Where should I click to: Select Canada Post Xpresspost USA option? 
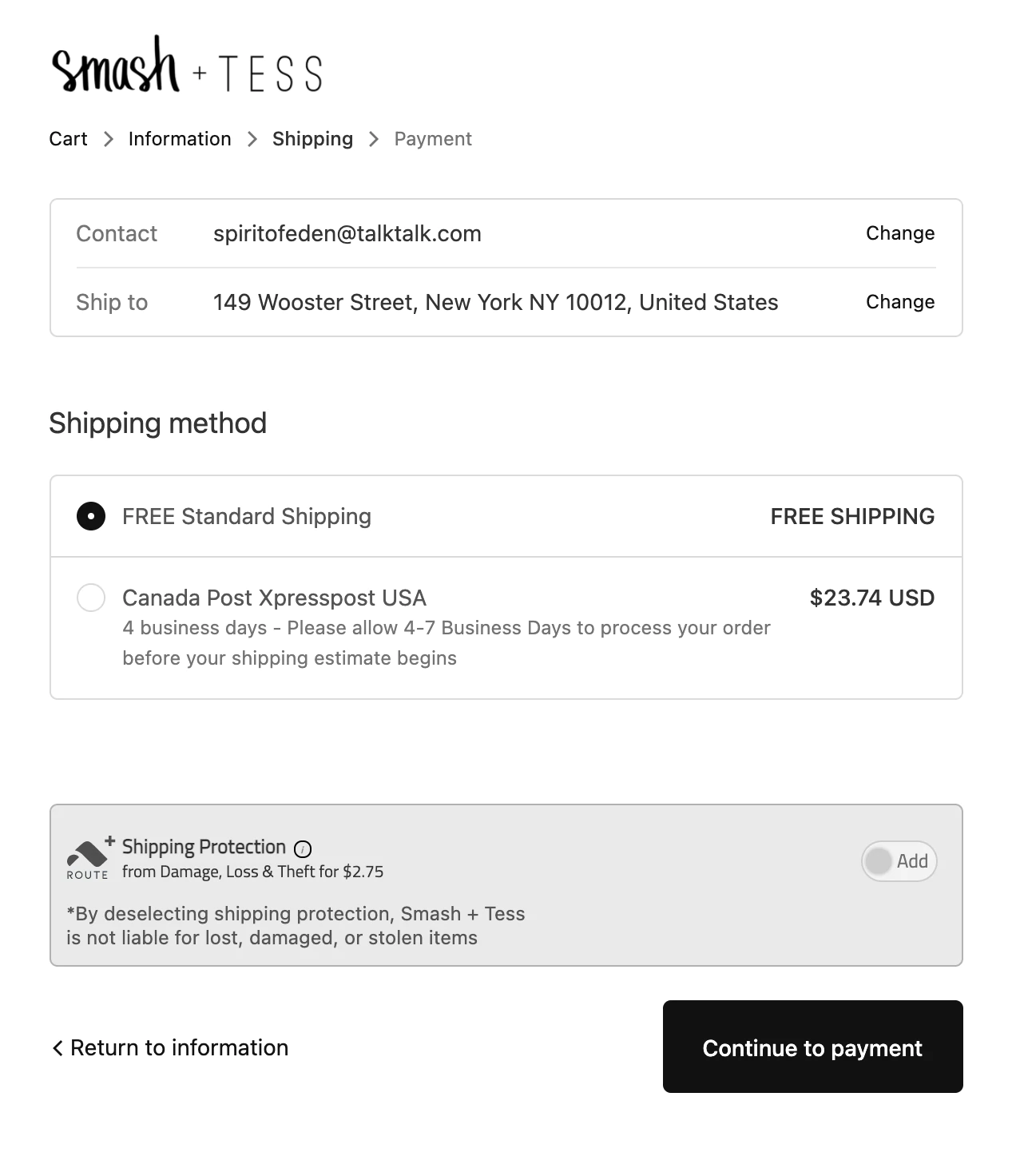pyautogui.click(x=91, y=598)
